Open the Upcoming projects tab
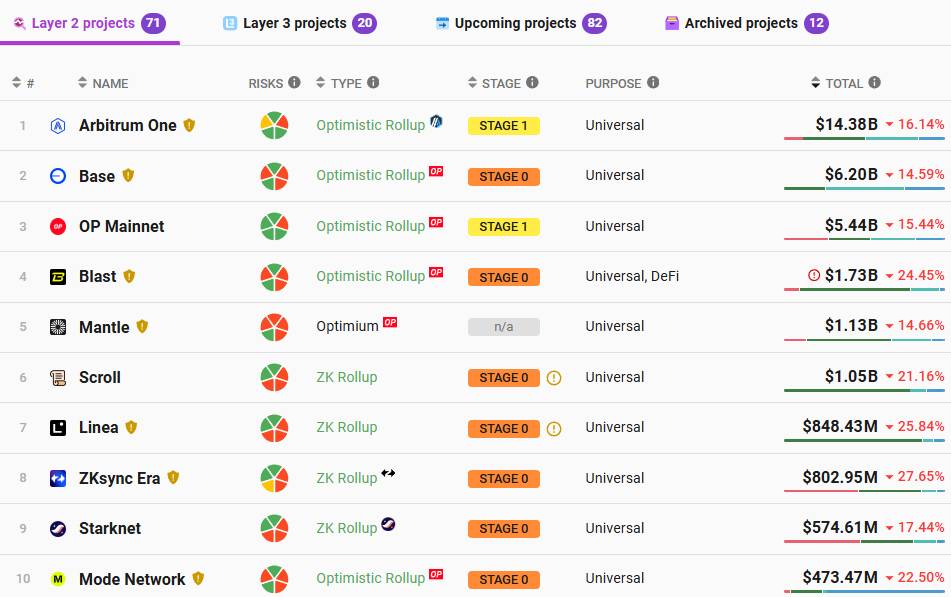The height and width of the screenshot is (597, 951). coord(515,23)
